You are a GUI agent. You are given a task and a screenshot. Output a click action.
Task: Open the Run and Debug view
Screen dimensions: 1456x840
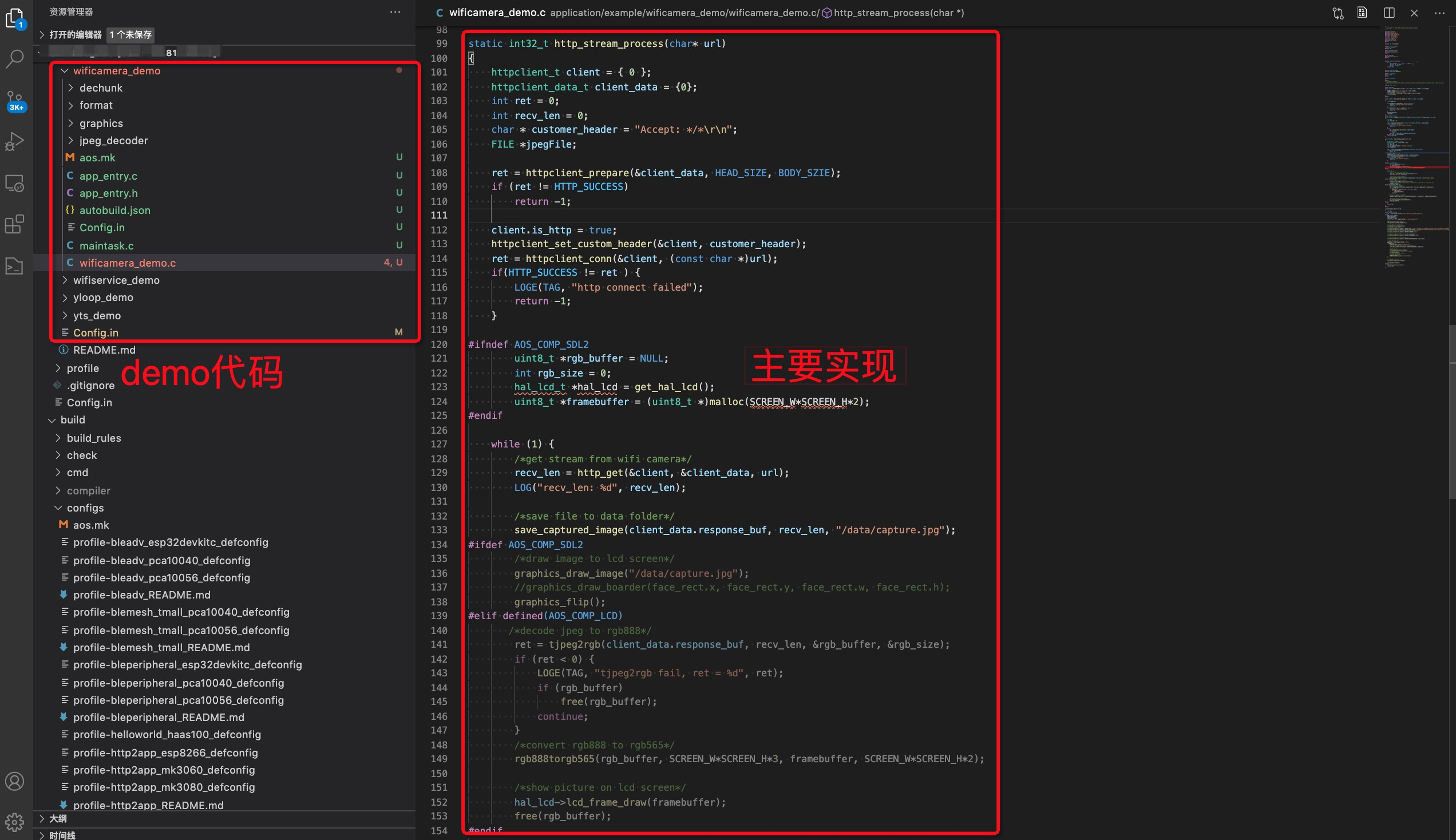(x=15, y=141)
